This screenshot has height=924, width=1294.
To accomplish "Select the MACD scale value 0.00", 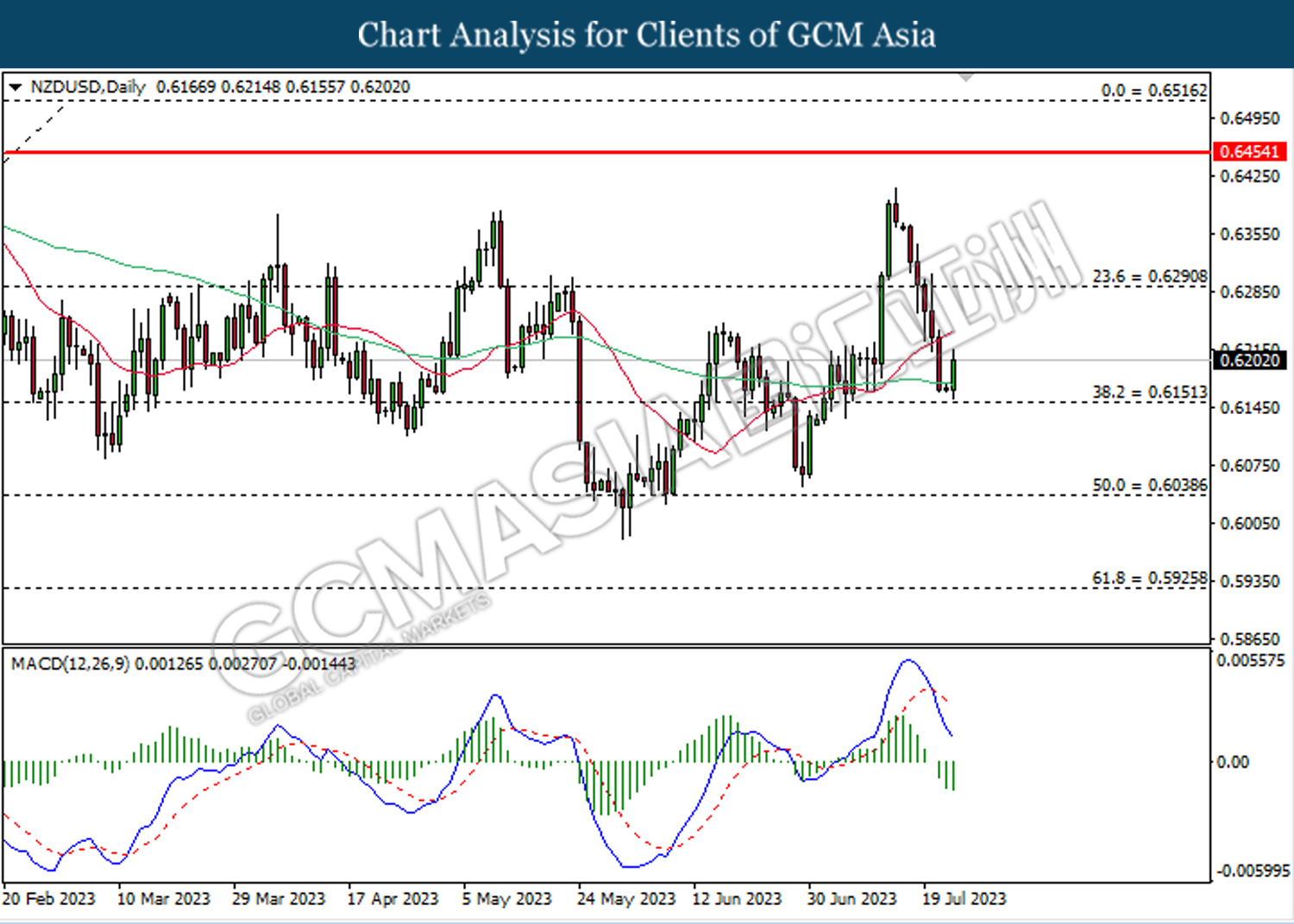I will [1232, 762].
